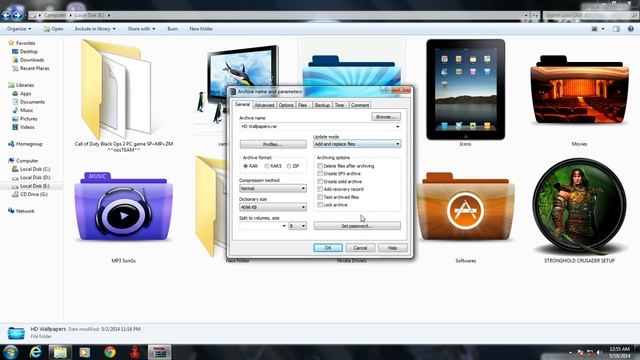The image size is (640, 360).
Task: Open the Organize menu dropdown
Action: tap(19, 29)
